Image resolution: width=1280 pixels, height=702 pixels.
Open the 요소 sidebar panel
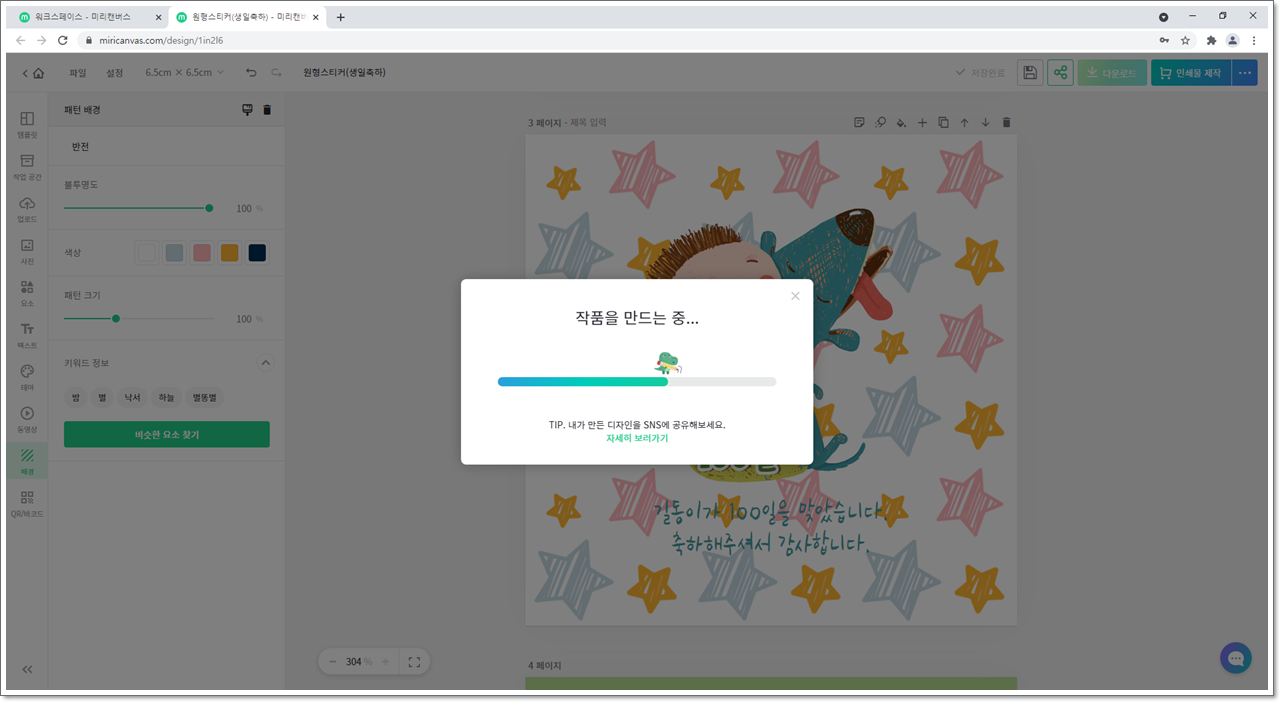coord(27,292)
